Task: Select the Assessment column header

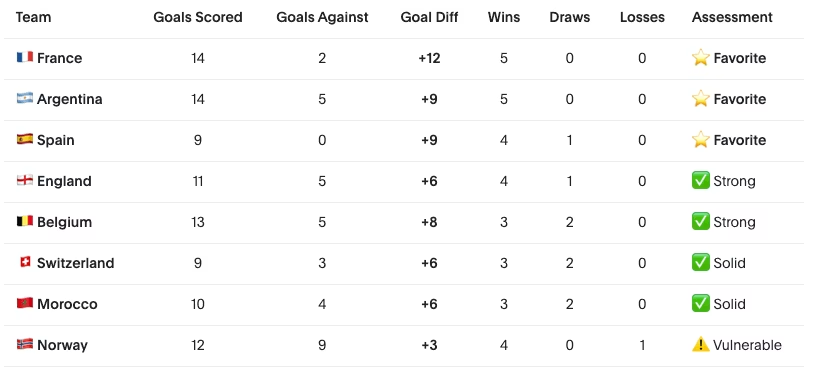Action: 732,17
